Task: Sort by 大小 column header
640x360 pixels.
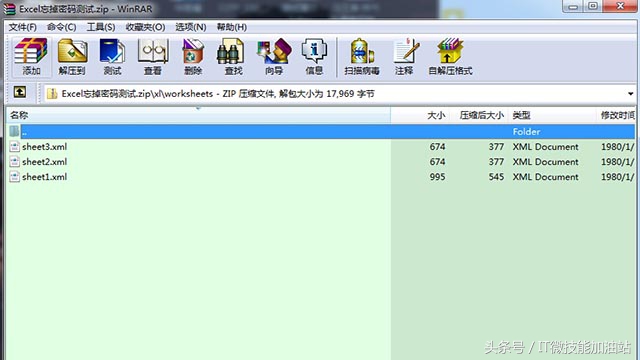Action: (419, 115)
